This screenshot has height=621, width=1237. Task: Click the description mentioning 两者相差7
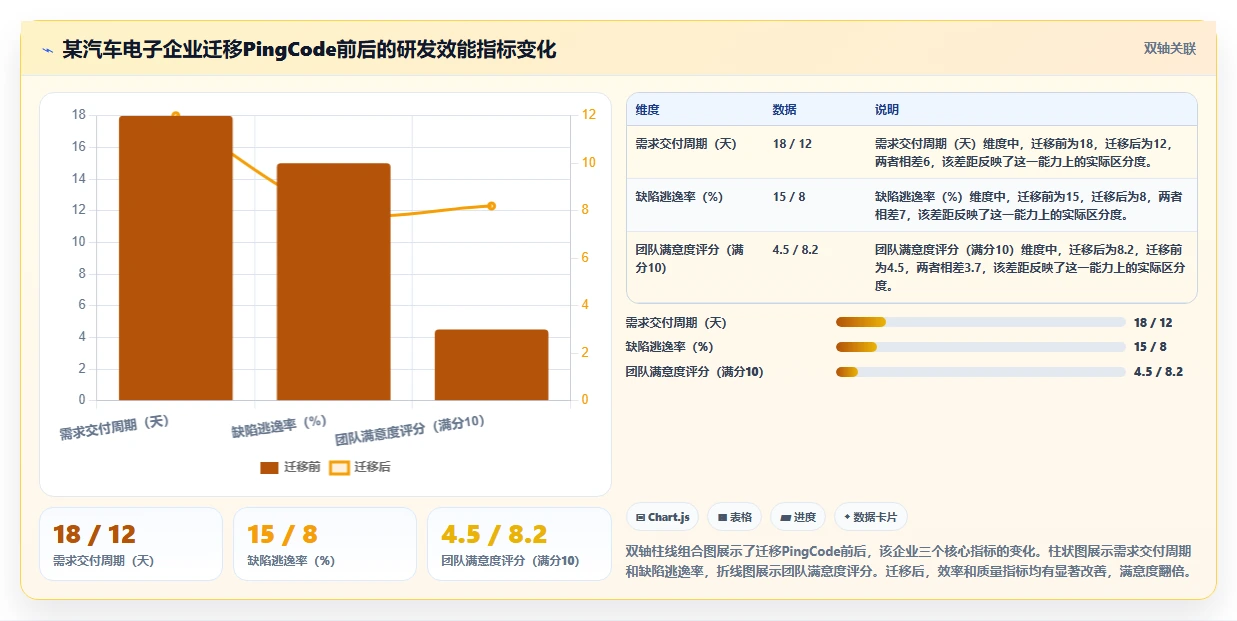[1030, 205]
